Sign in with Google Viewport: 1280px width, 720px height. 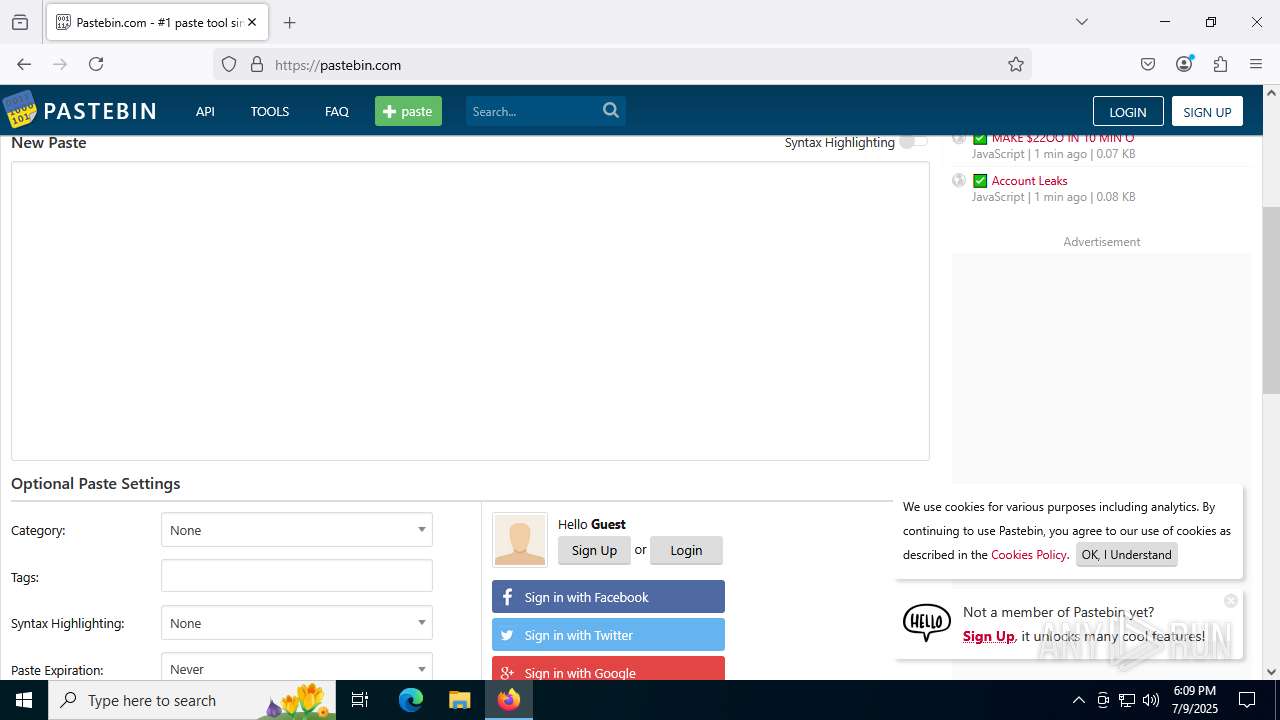click(608, 669)
